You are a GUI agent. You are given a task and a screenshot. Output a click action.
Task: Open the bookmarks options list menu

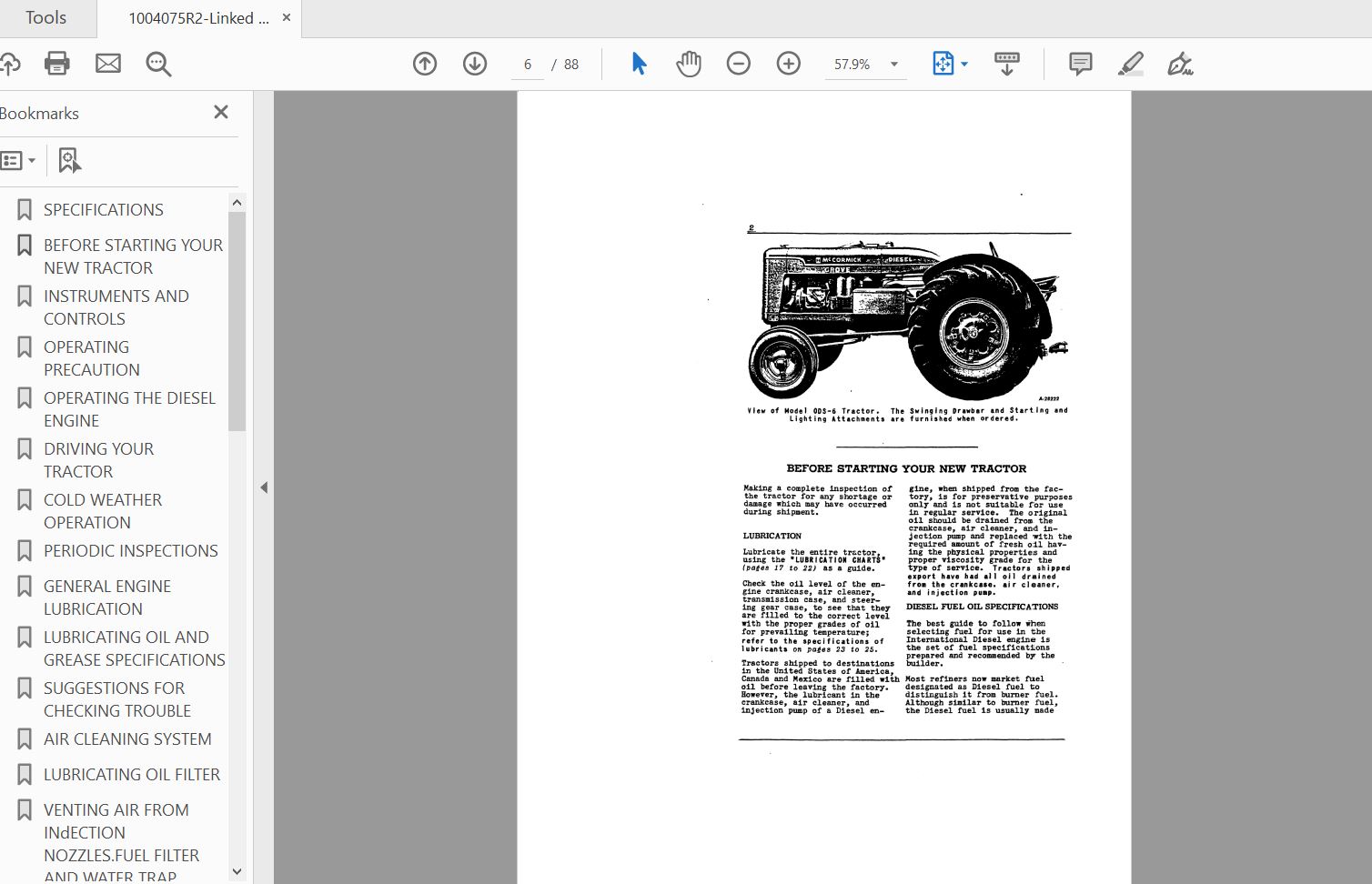[18, 161]
